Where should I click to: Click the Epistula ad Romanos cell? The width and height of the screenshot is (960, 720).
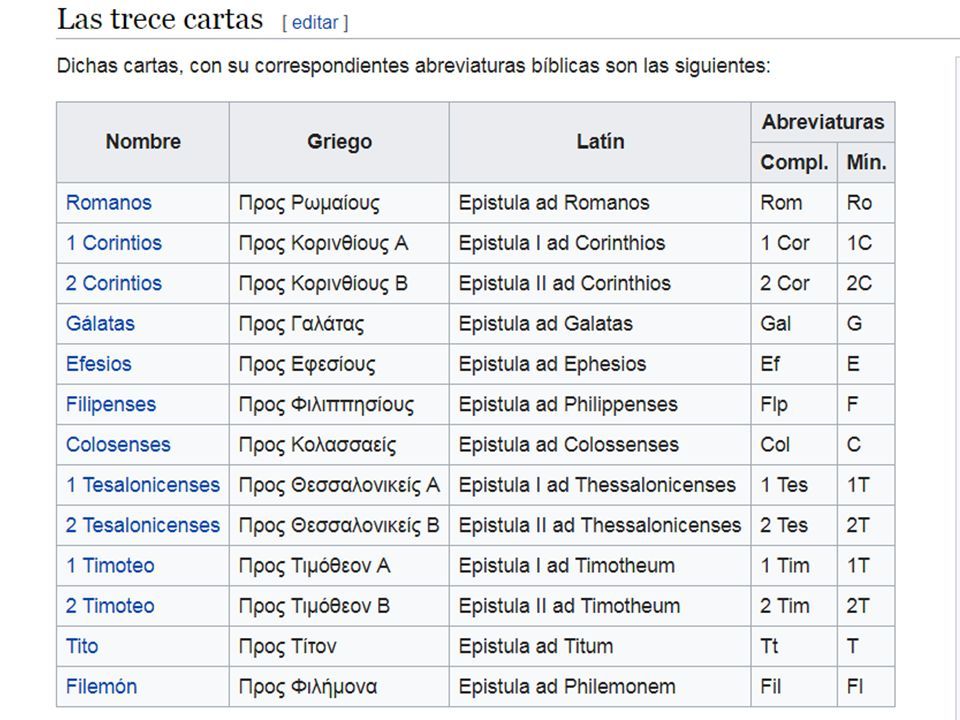[600, 203]
